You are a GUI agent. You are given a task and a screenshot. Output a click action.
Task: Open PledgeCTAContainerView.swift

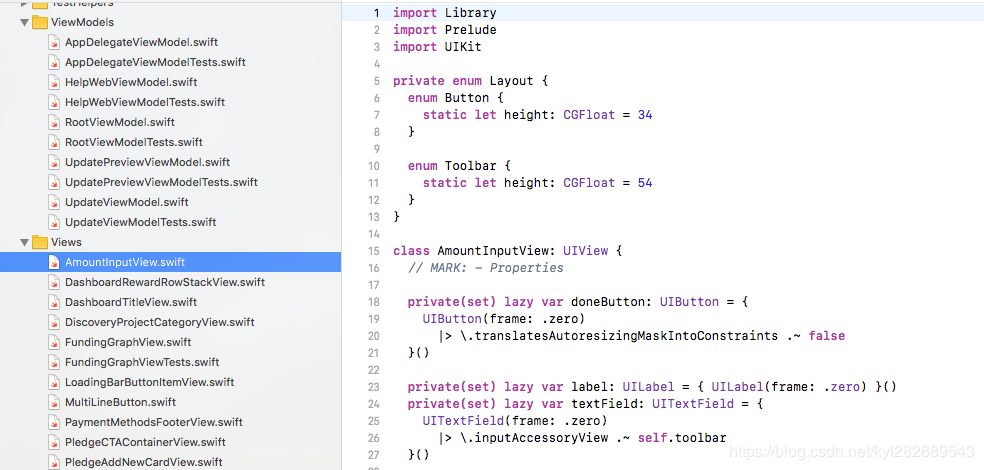[x=146, y=443]
